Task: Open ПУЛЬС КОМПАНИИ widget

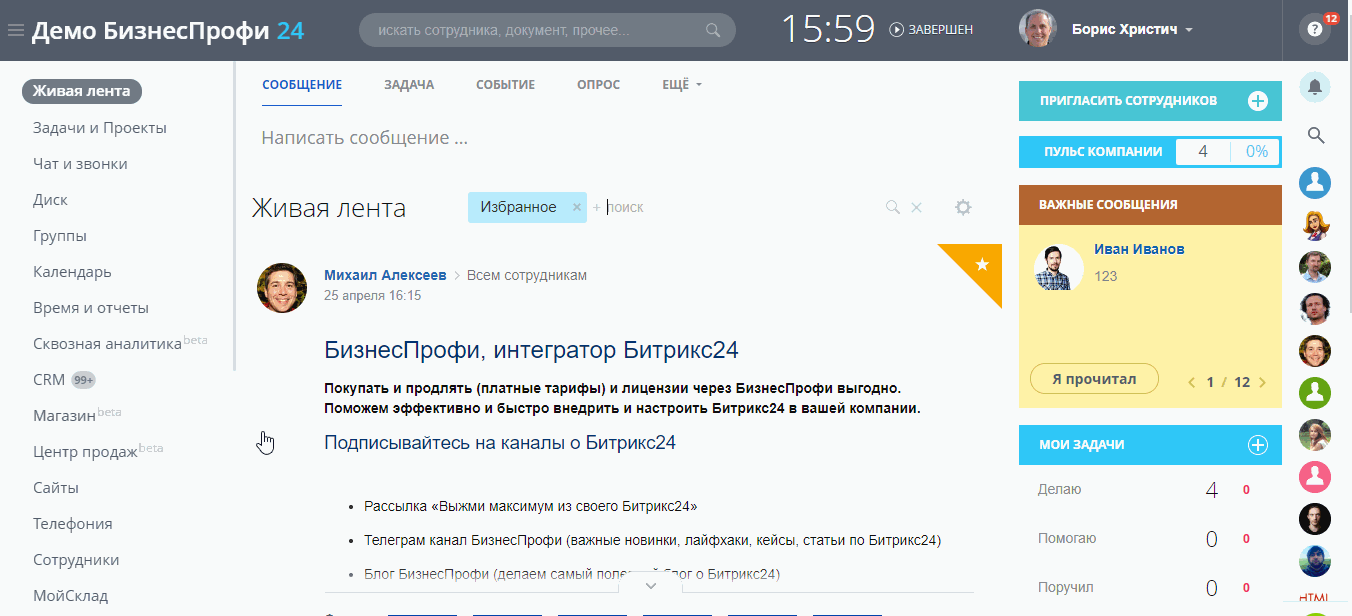Action: click(1150, 152)
